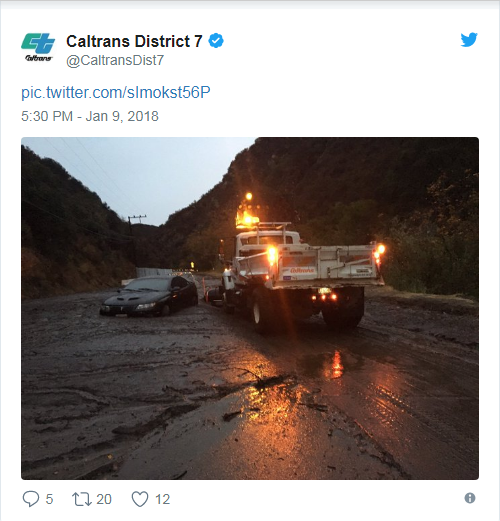Click the Caltrans wordmark beneath the logo
Image resolution: width=500 pixels, height=521 pixels.
(x=38, y=58)
